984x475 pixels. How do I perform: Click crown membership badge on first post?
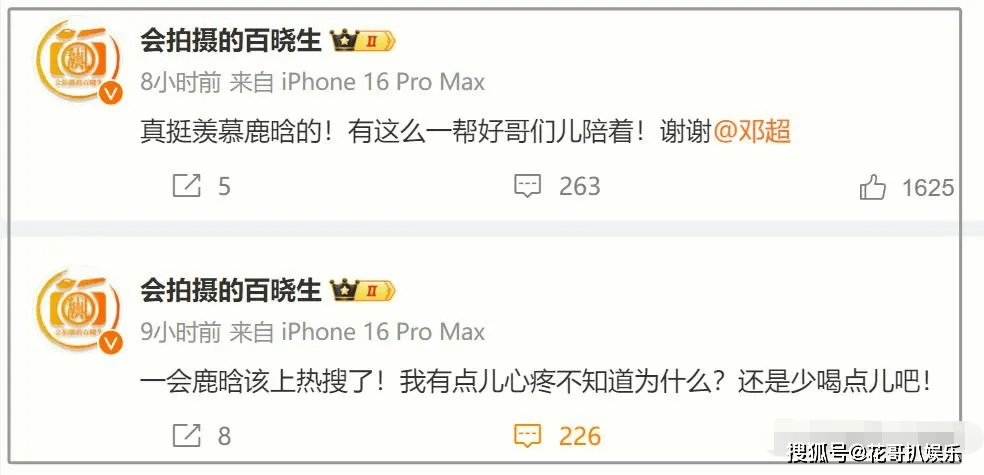[363, 42]
